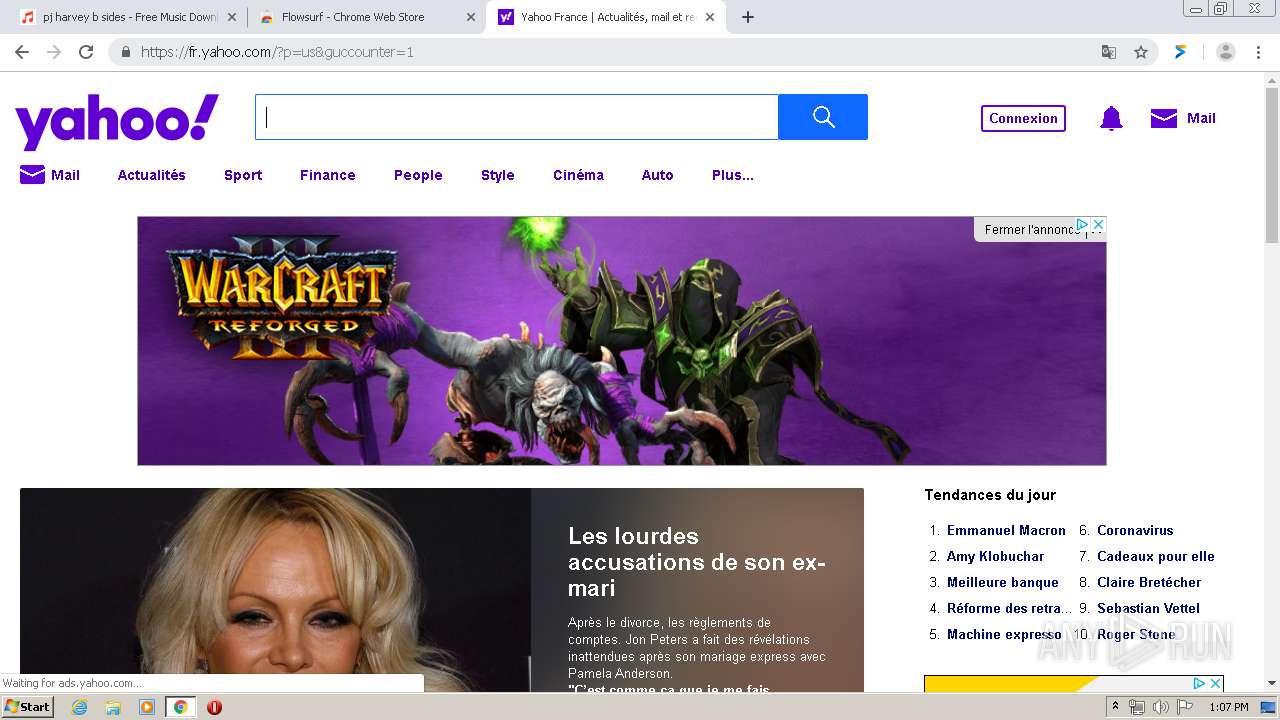The width and height of the screenshot is (1280, 720).
Task: Click AdChoices icon on yellow ad
Action: pyautogui.click(x=1199, y=684)
